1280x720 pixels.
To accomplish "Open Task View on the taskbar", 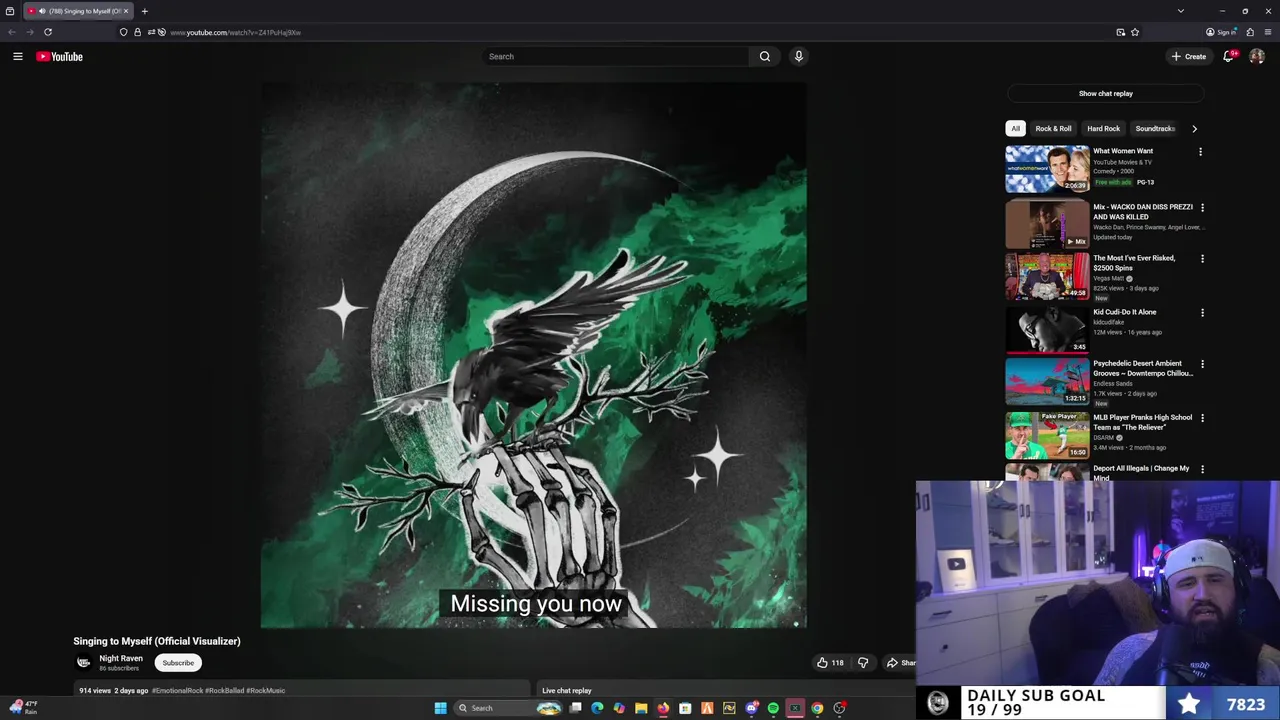I will [x=575, y=708].
